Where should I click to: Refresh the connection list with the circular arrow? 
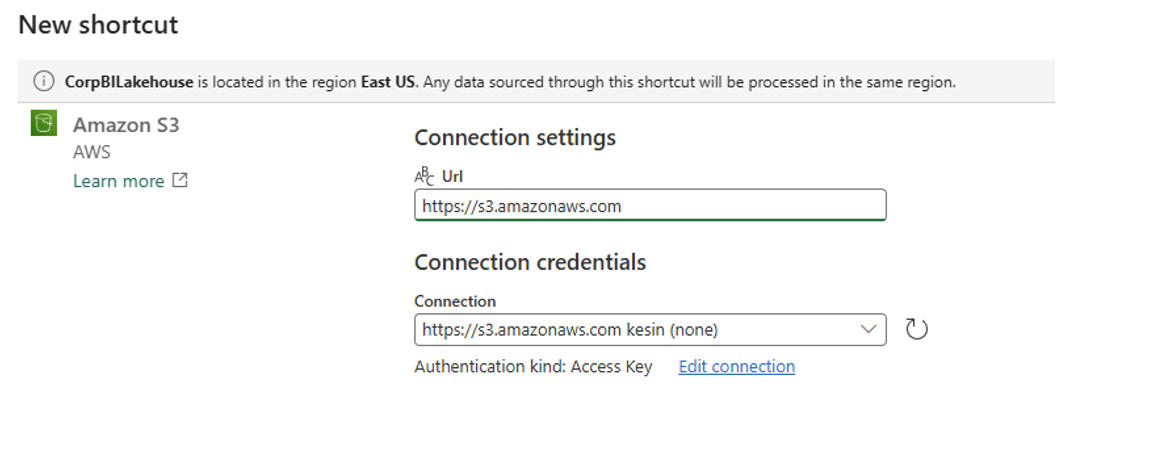coord(916,329)
